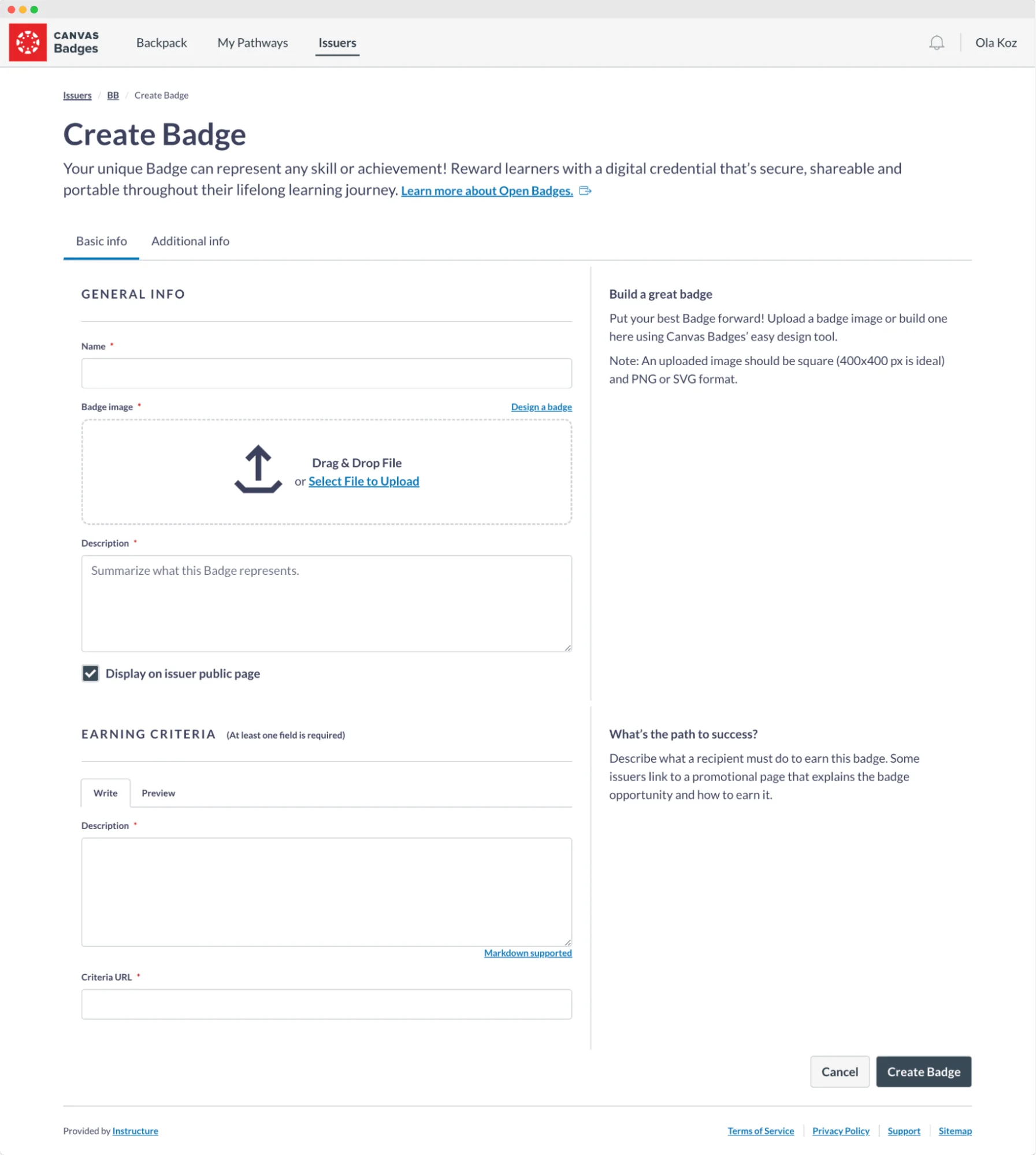This screenshot has height=1155, width=1036.
Task: Open My Pathways
Action: (252, 42)
